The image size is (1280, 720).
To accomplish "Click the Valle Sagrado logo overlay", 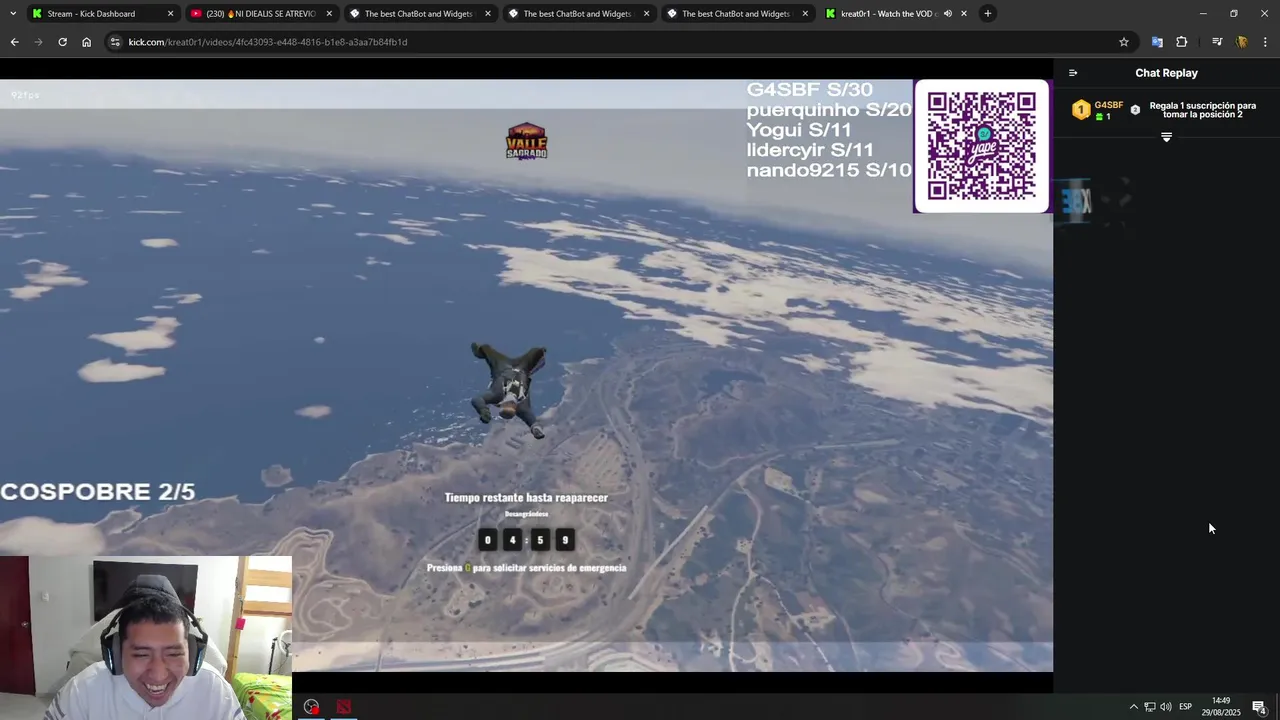I will pyautogui.click(x=527, y=141).
